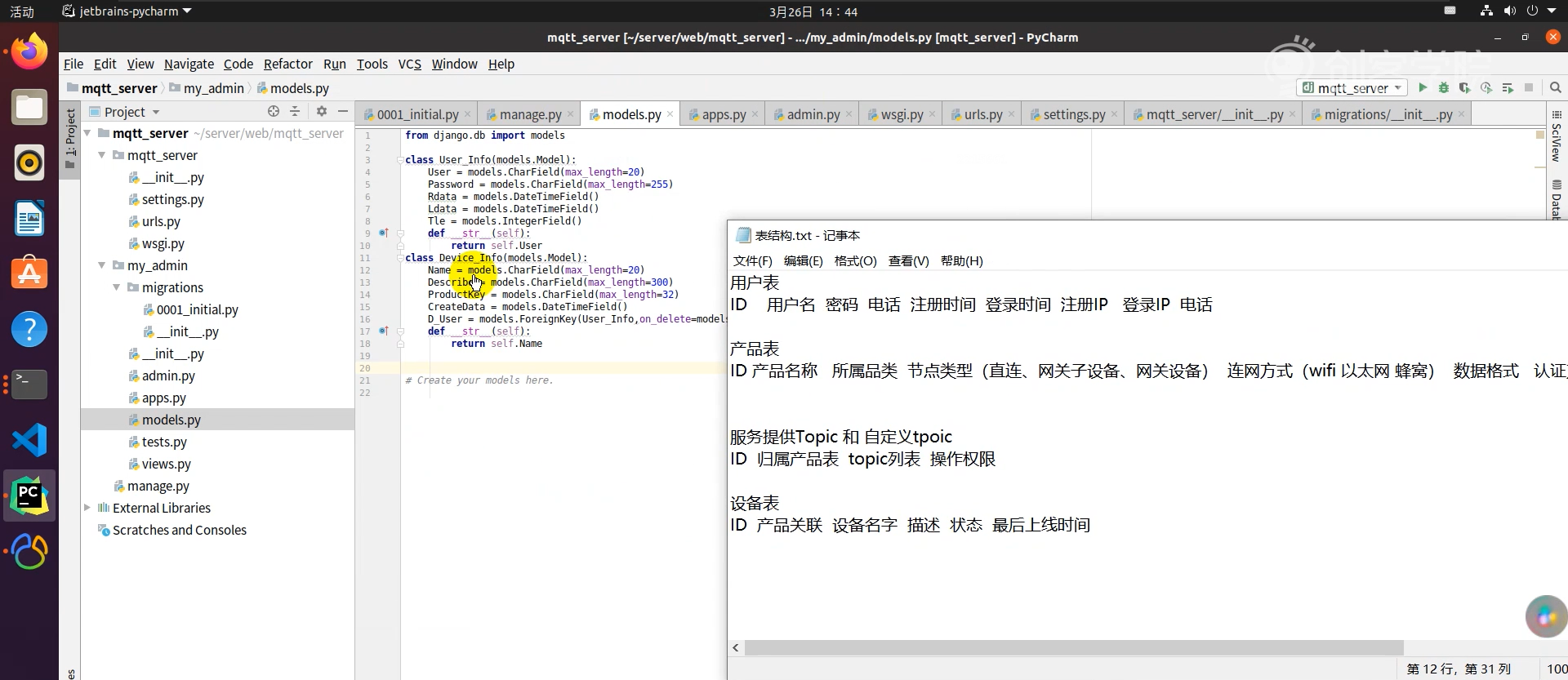Screen dimensions: 1568x680
Task: Open Database side panel
Action: (x=1557, y=199)
